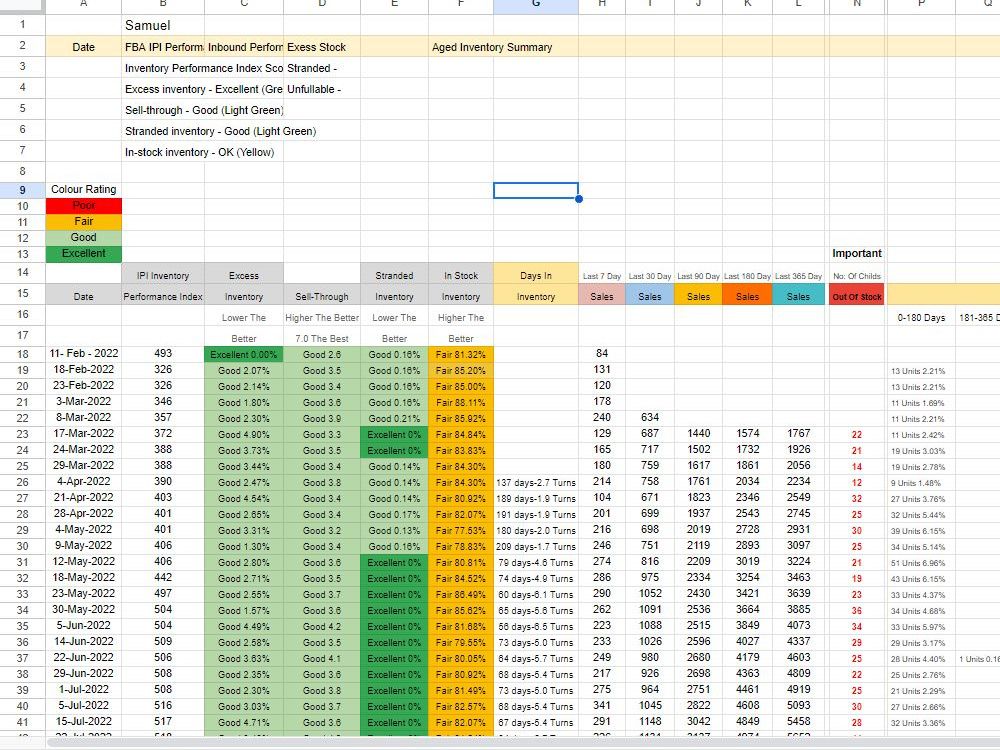Select cell containing Samuel
The width and height of the screenshot is (1000, 750).
[163, 26]
